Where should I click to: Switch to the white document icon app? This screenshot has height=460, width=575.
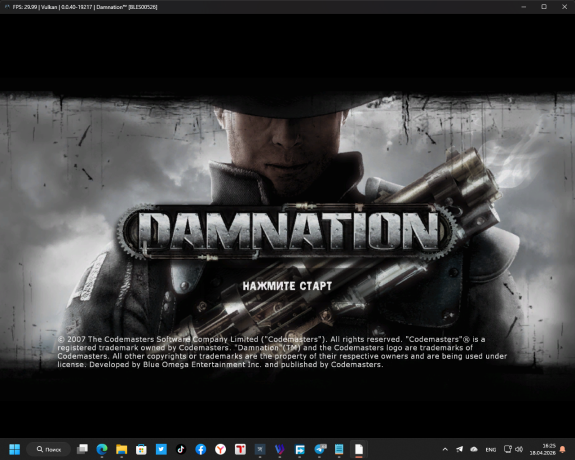[x=359, y=449]
